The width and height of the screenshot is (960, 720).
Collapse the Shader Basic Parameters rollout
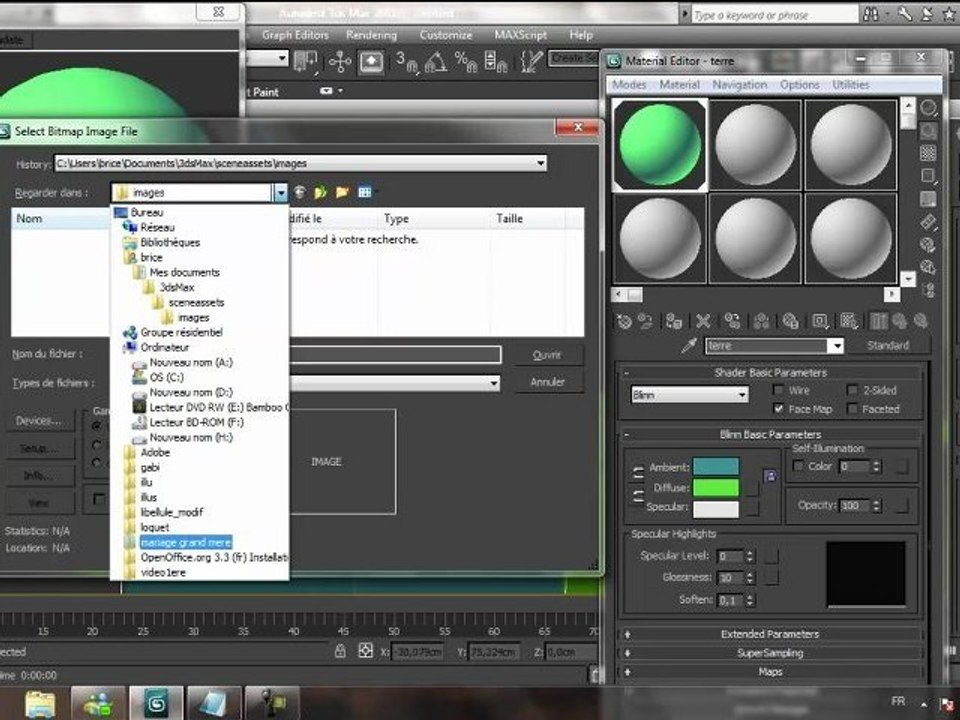[x=770, y=372]
